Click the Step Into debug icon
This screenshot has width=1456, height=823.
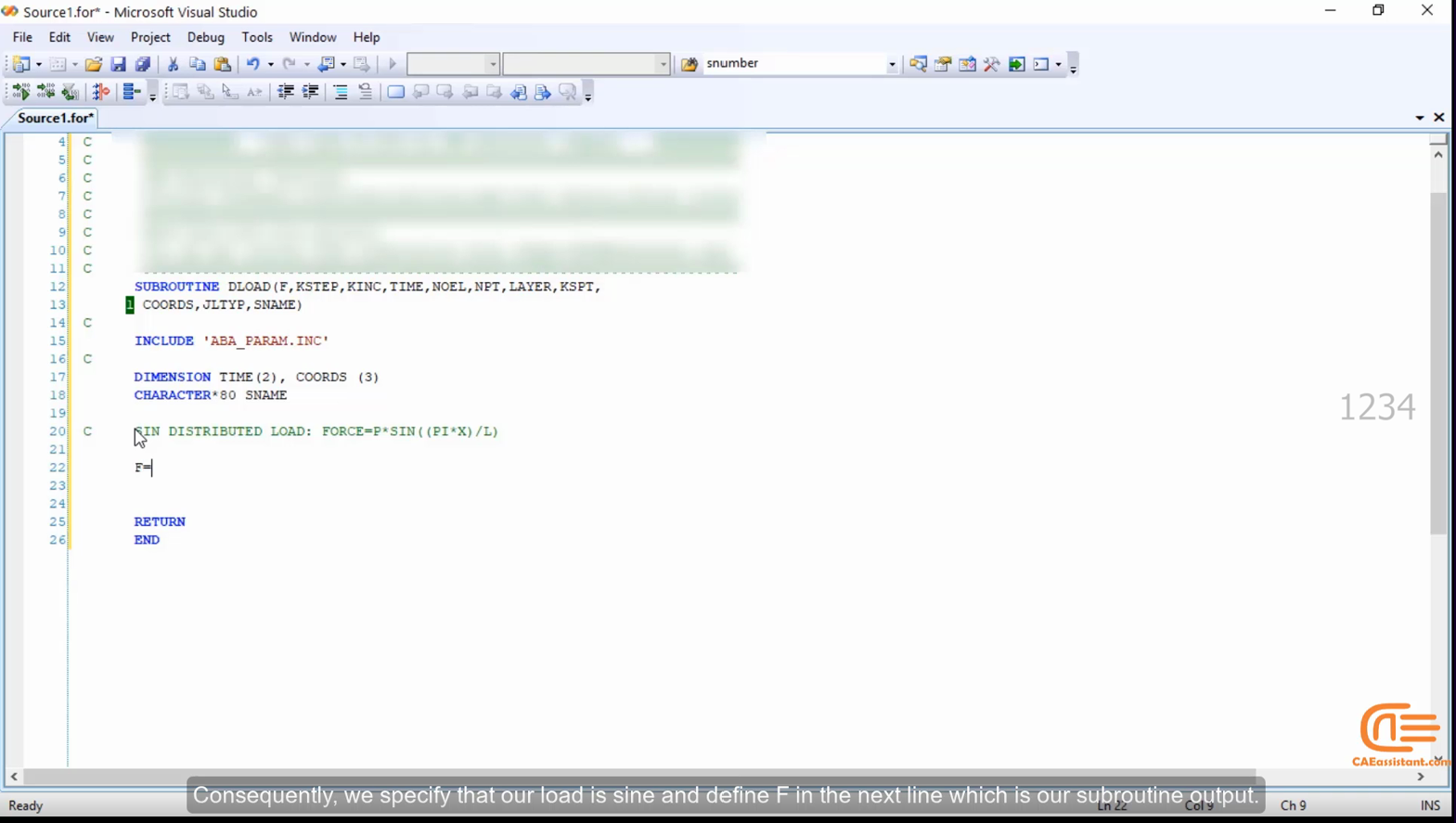pyautogui.click(x=20, y=92)
